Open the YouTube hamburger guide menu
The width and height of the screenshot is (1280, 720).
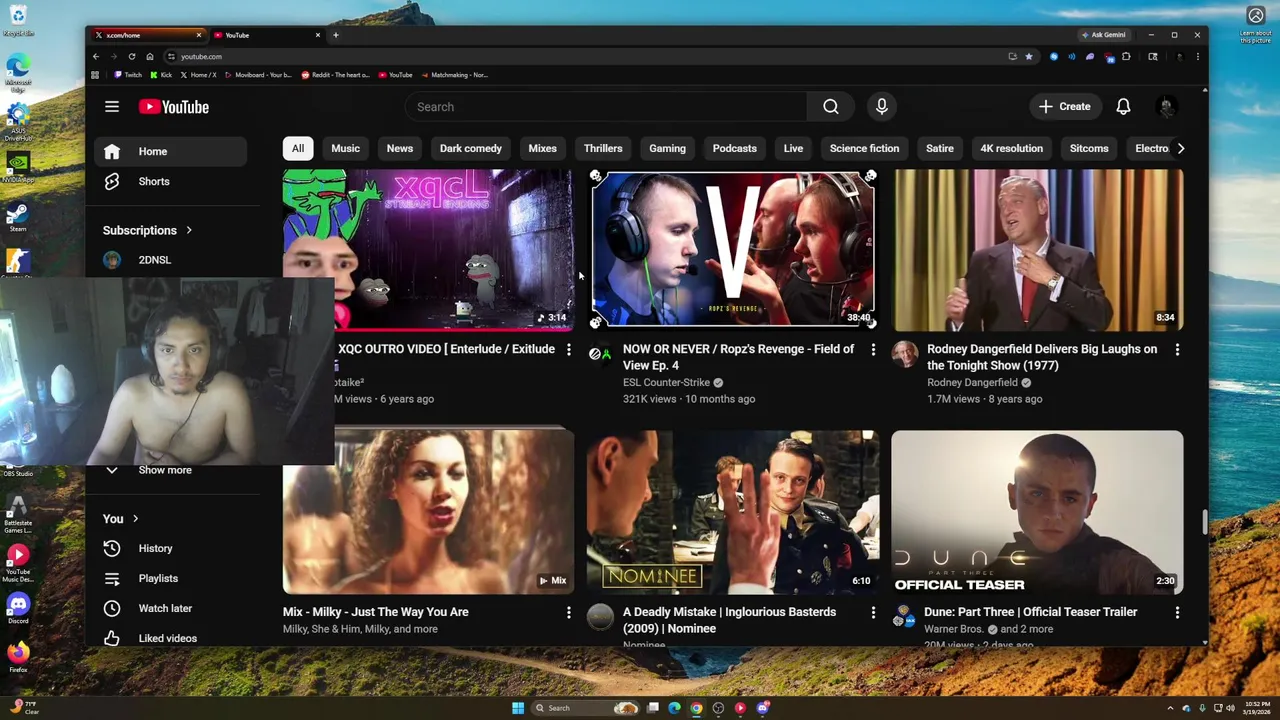click(112, 107)
